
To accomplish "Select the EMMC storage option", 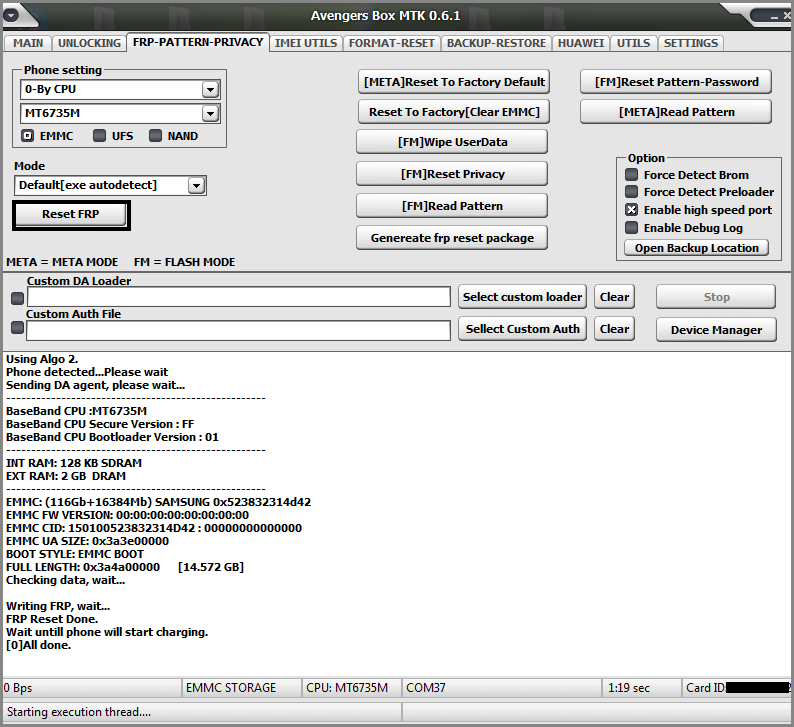I will point(28,136).
